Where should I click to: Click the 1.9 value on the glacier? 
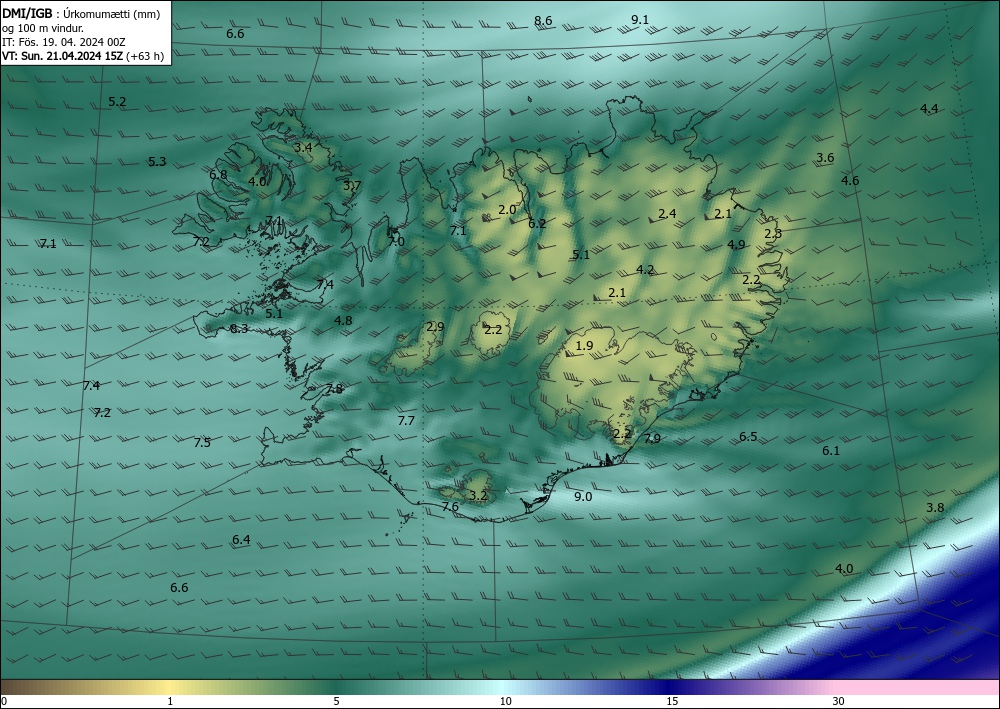click(584, 346)
